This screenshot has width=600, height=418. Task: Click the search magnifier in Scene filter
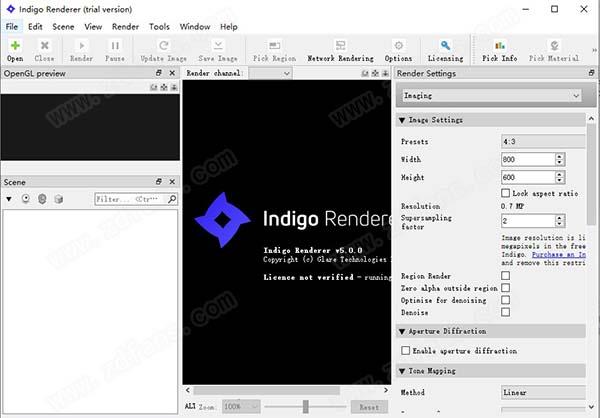pos(172,199)
